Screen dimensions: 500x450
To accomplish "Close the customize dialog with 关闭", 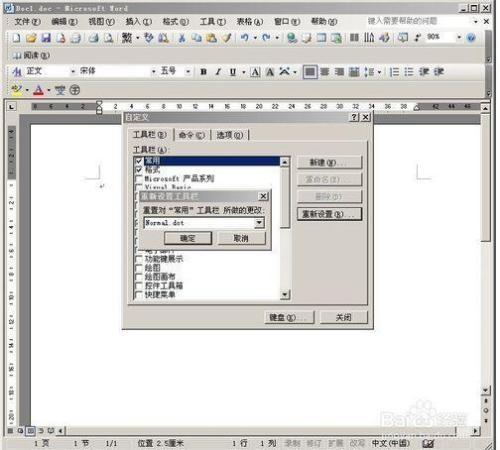I will point(344,317).
